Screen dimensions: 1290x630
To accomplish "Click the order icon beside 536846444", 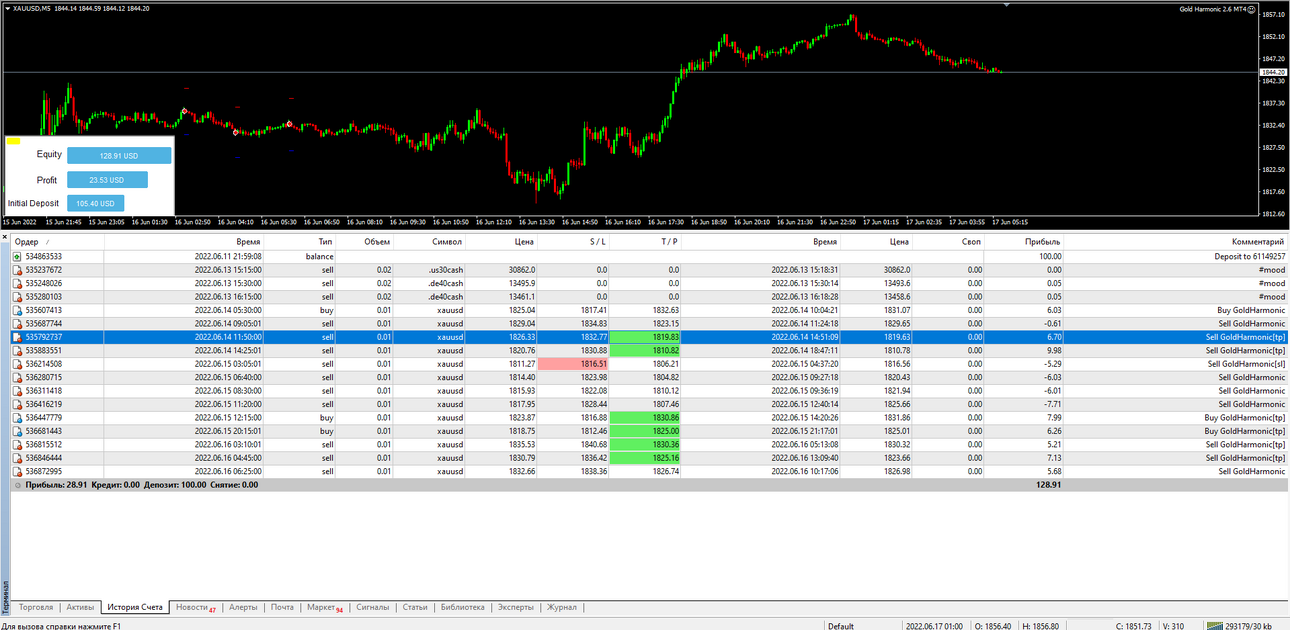I will (x=17, y=457).
